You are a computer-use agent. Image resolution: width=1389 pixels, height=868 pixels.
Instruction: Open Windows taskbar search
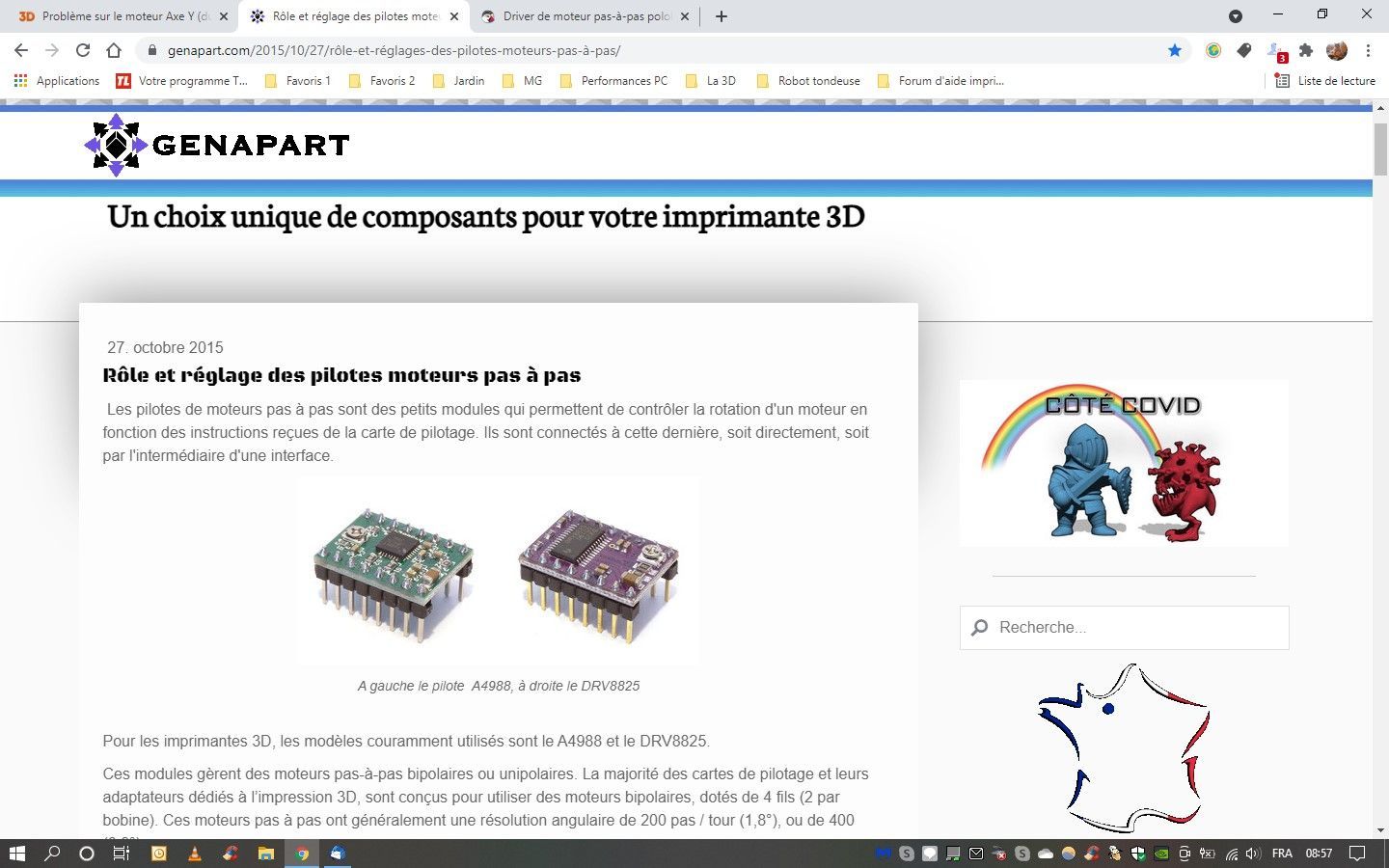pos(52,854)
